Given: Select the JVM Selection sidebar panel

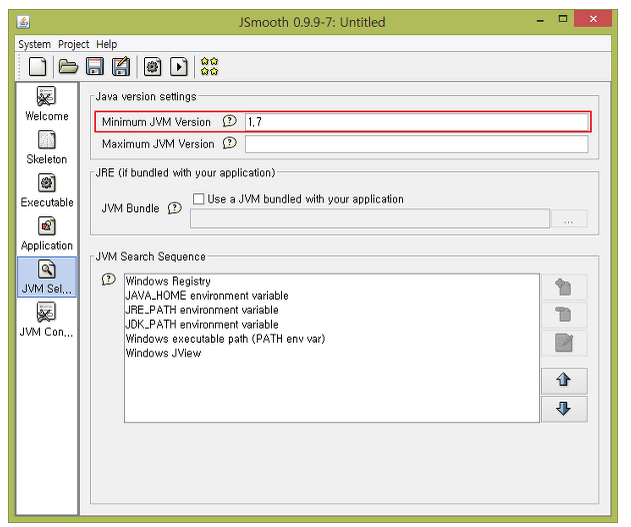Looking at the screenshot, I should 47,277.
